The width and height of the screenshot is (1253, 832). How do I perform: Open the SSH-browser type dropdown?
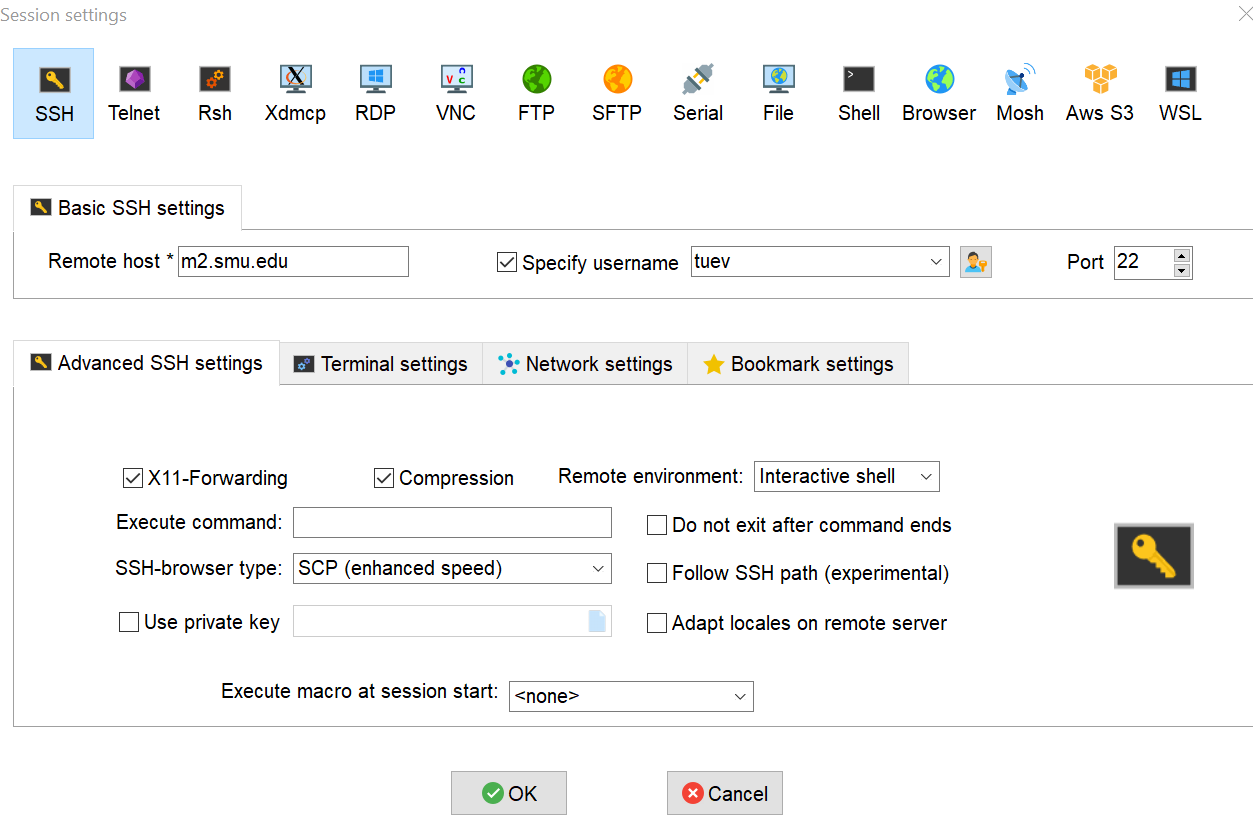click(x=598, y=568)
